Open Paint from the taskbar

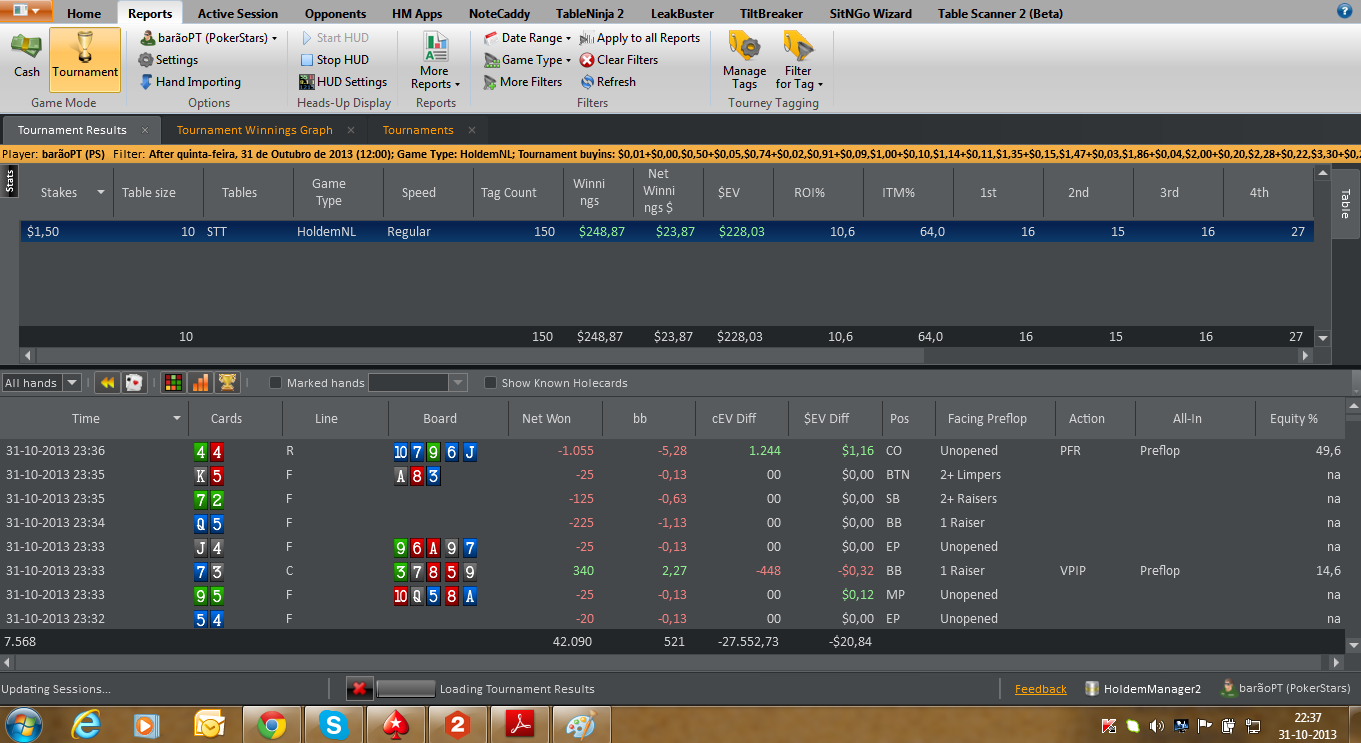pos(580,725)
